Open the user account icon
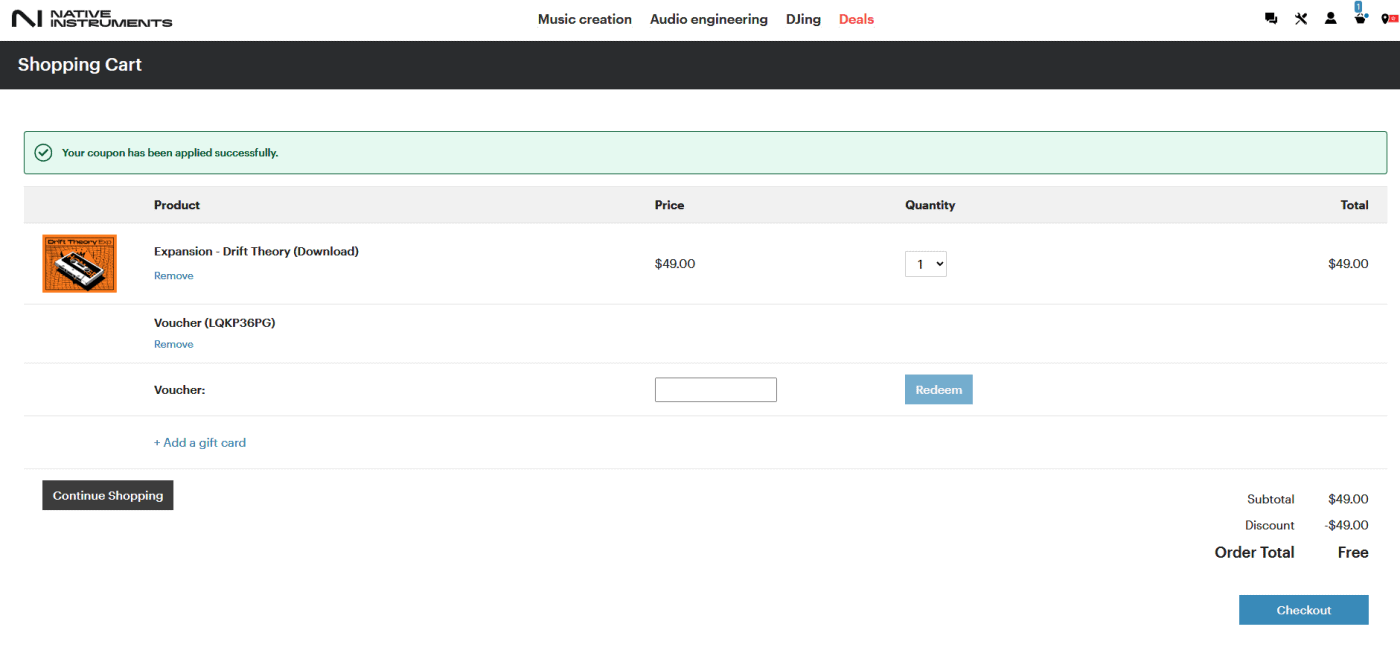 (x=1331, y=19)
